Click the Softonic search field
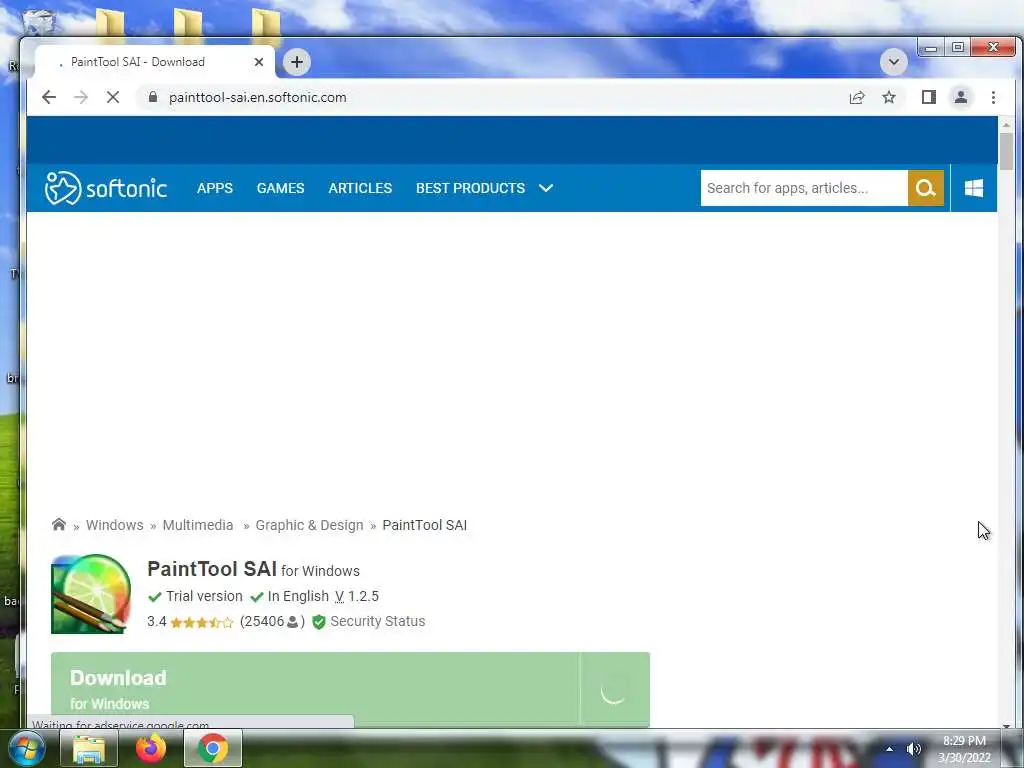 click(x=804, y=188)
